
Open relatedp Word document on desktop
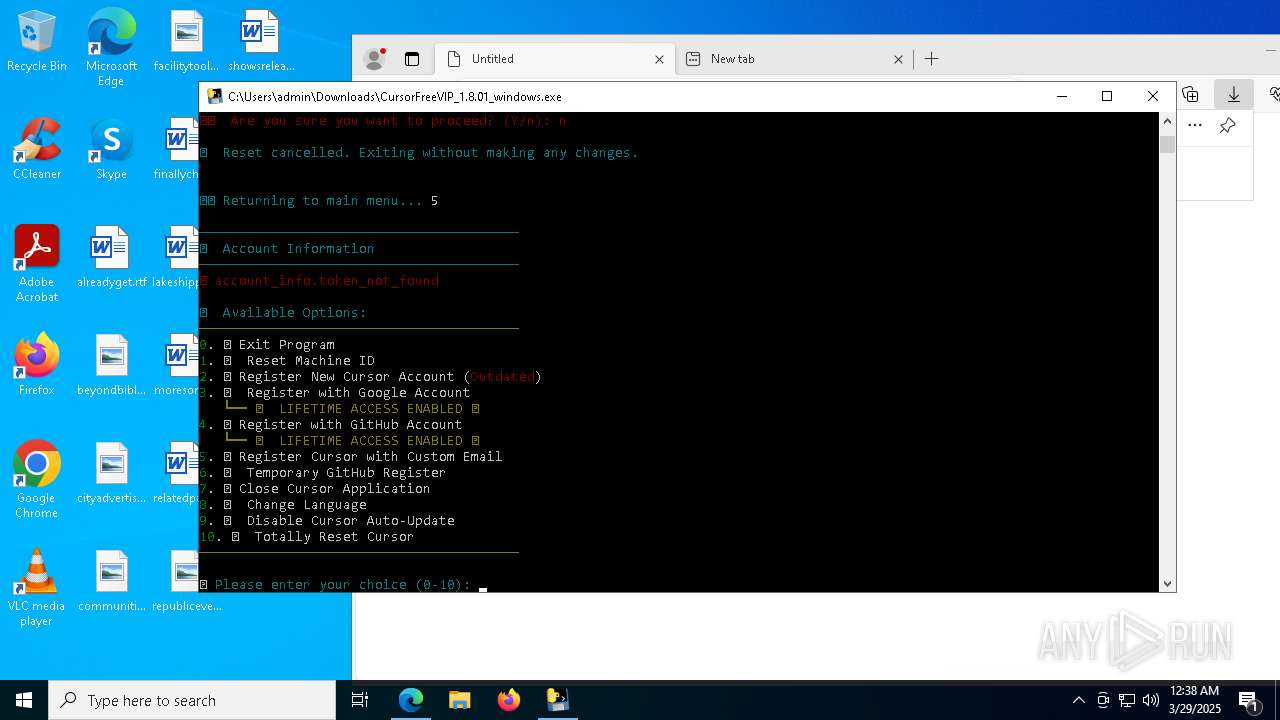coord(176,473)
